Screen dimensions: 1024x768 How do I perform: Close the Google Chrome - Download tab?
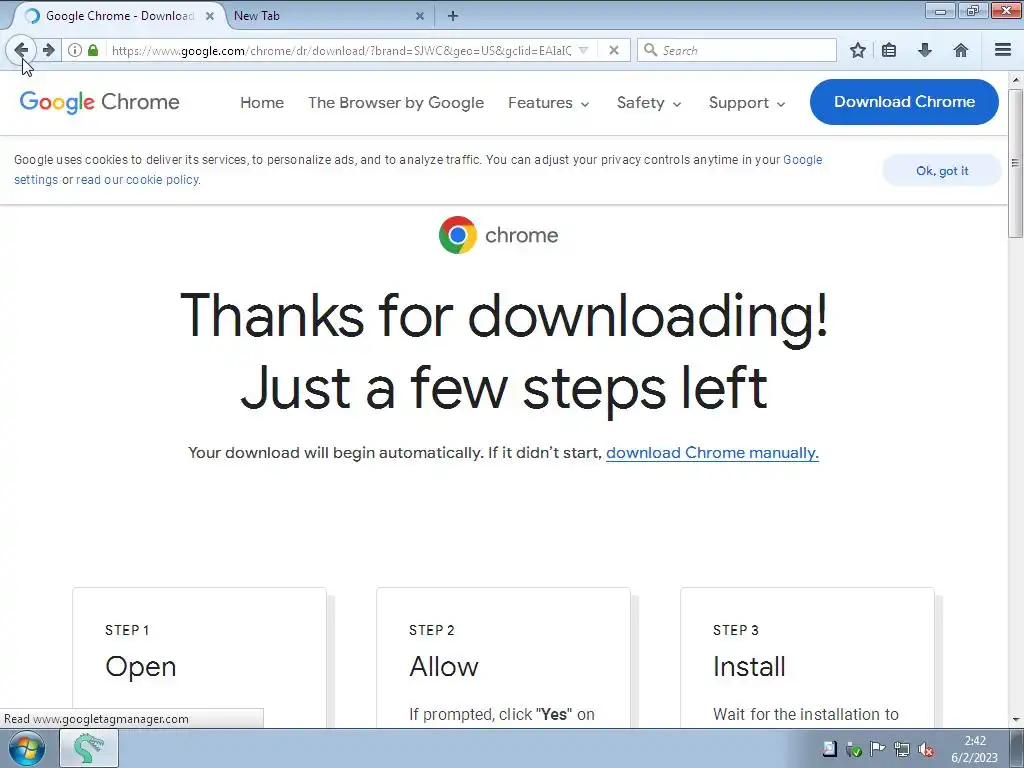click(x=210, y=16)
